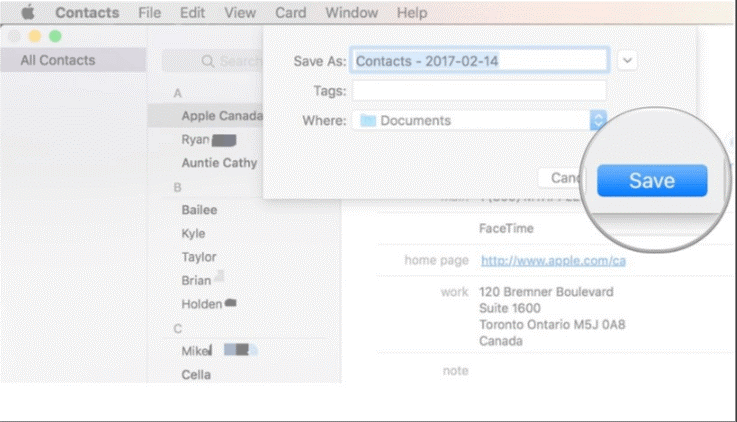737x422 pixels.
Task: Click the green zoom window button
Action: pyautogui.click(x=55, y=36)
